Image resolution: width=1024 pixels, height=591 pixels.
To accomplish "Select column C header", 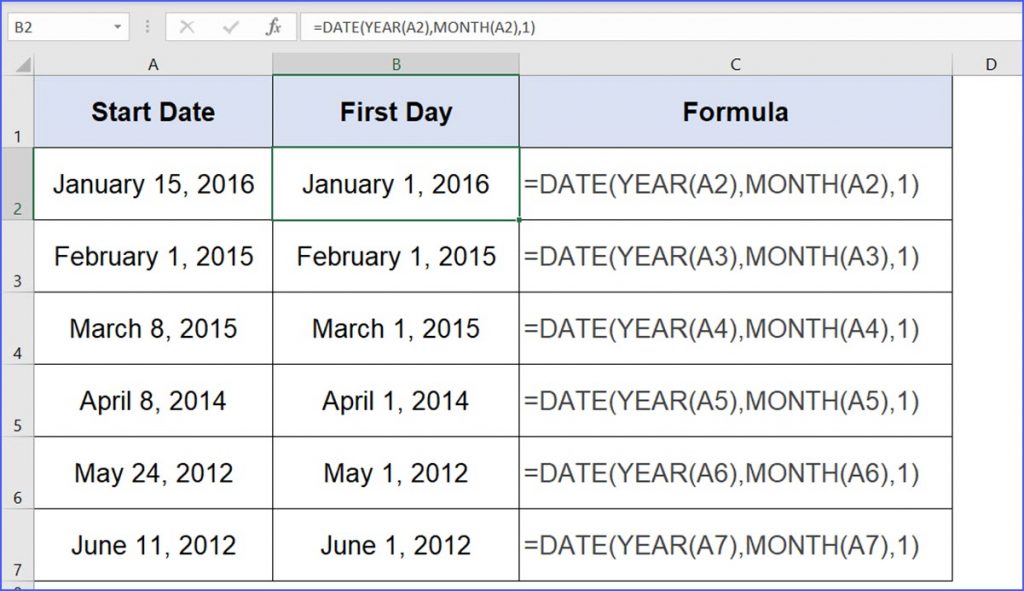I will pyautogui.click(x=735, y=63).
